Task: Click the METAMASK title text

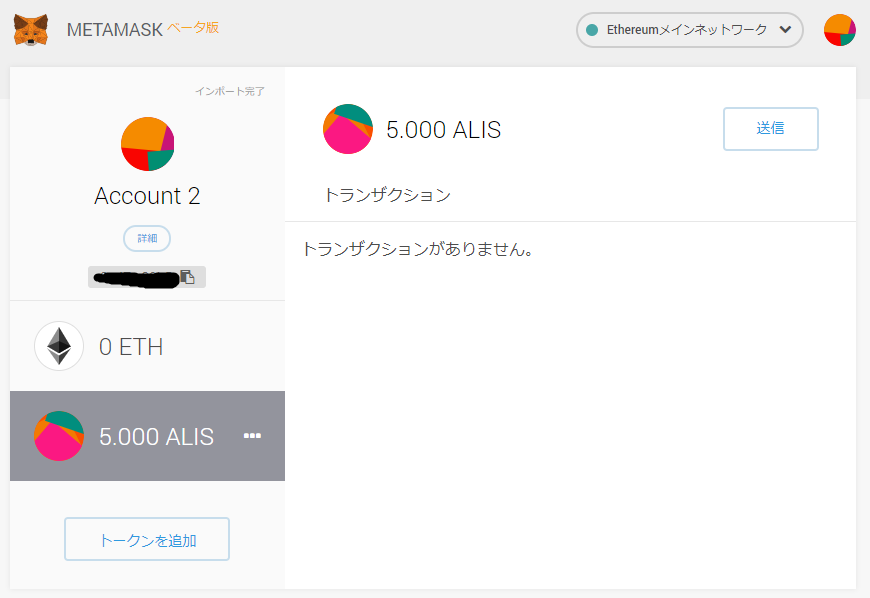Action: [114, 30]
